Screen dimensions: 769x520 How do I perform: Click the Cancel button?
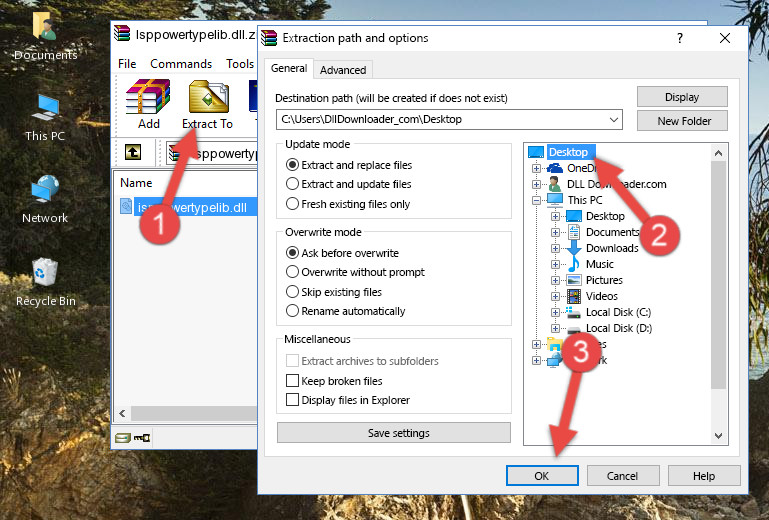[622, 476]
